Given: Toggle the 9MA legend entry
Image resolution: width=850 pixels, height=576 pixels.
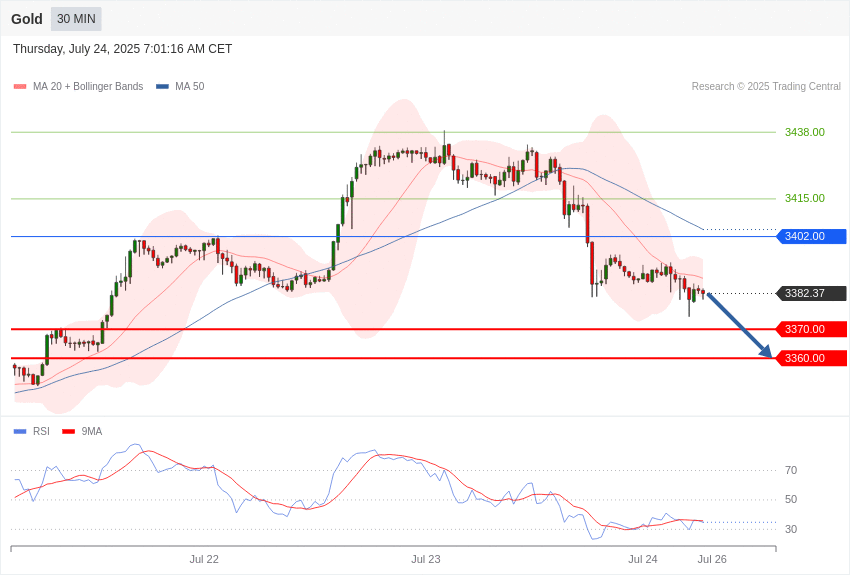Looking at the screenshot, I should [x=82, y=431].
